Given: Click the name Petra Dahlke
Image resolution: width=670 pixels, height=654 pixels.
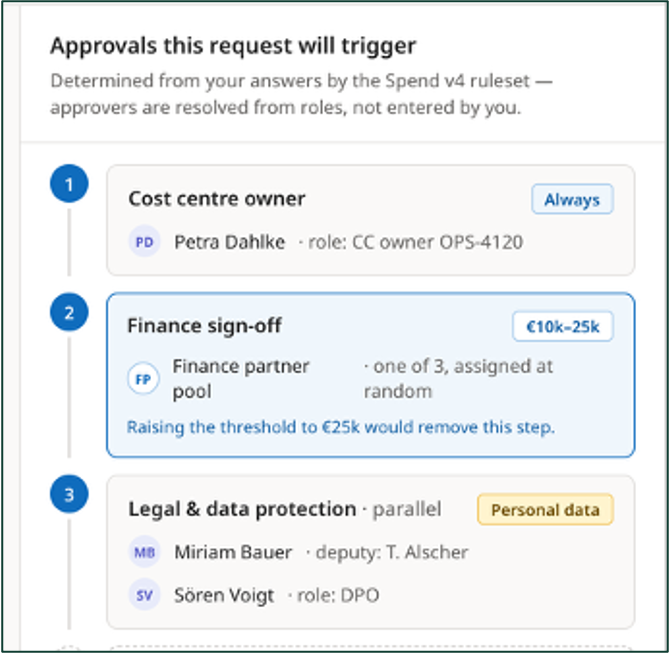Looking at the screenshot, I should [x=229, y=242].
